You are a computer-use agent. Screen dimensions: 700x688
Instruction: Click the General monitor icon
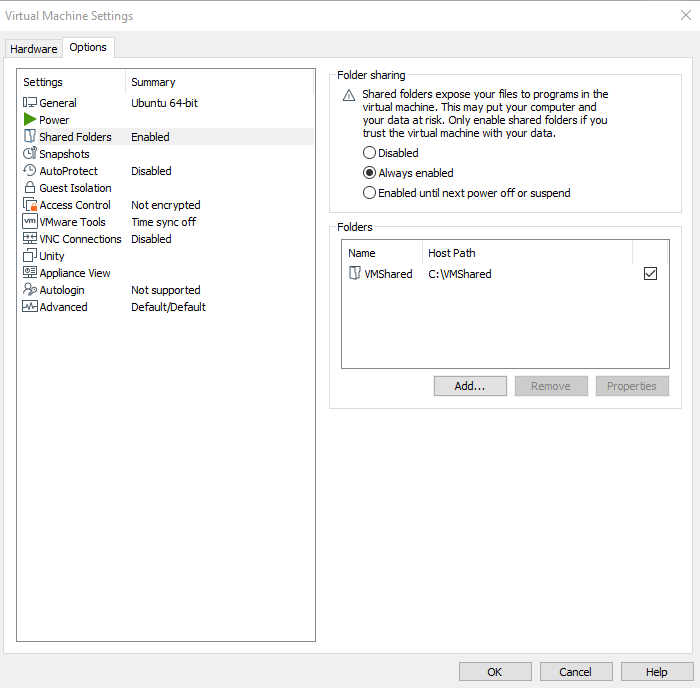(29, 103)
